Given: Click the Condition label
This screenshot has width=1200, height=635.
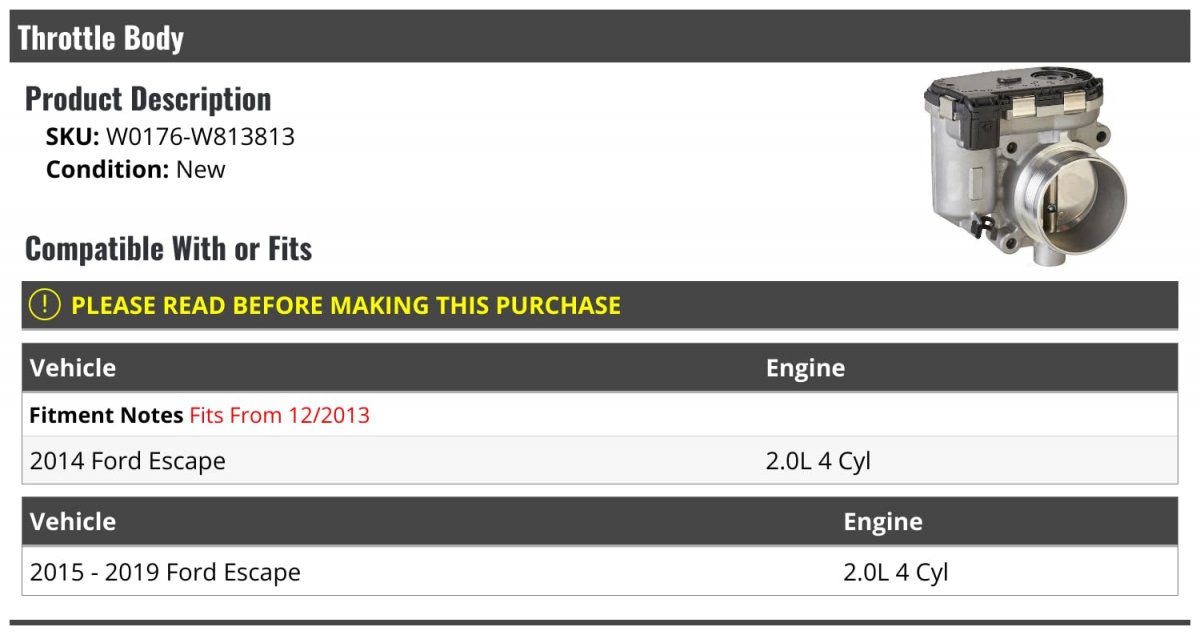Looking at the screenshot, I should (x=107, y=169).
